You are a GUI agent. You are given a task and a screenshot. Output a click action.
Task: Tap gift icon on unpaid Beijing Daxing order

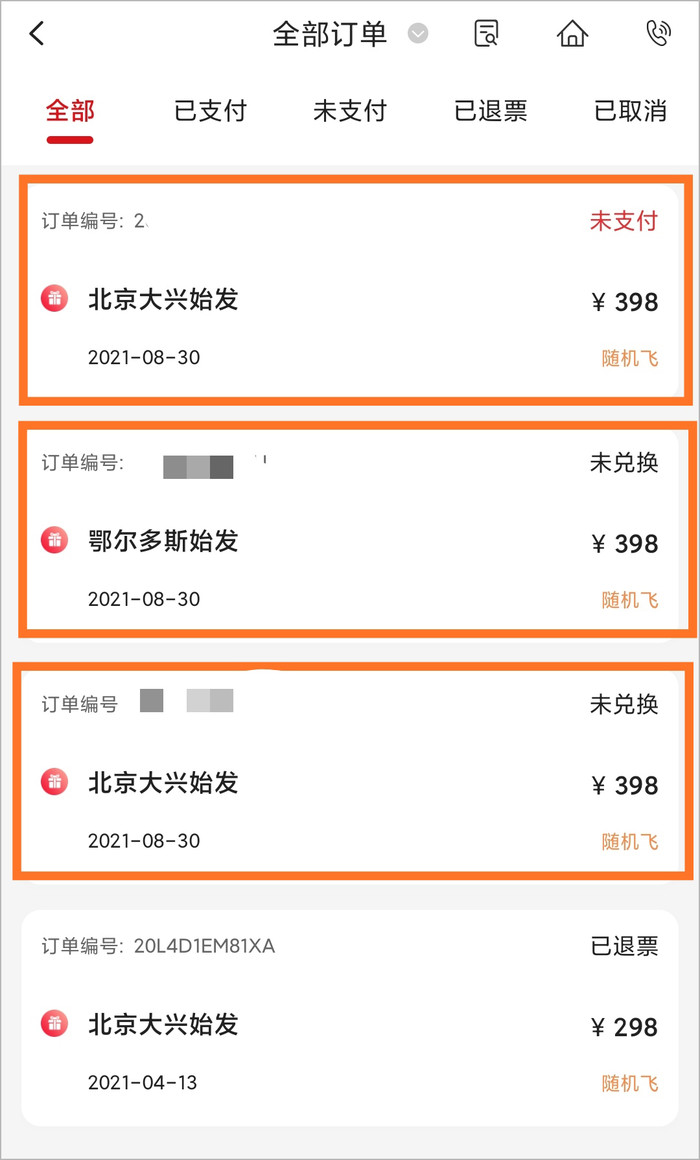54,298
